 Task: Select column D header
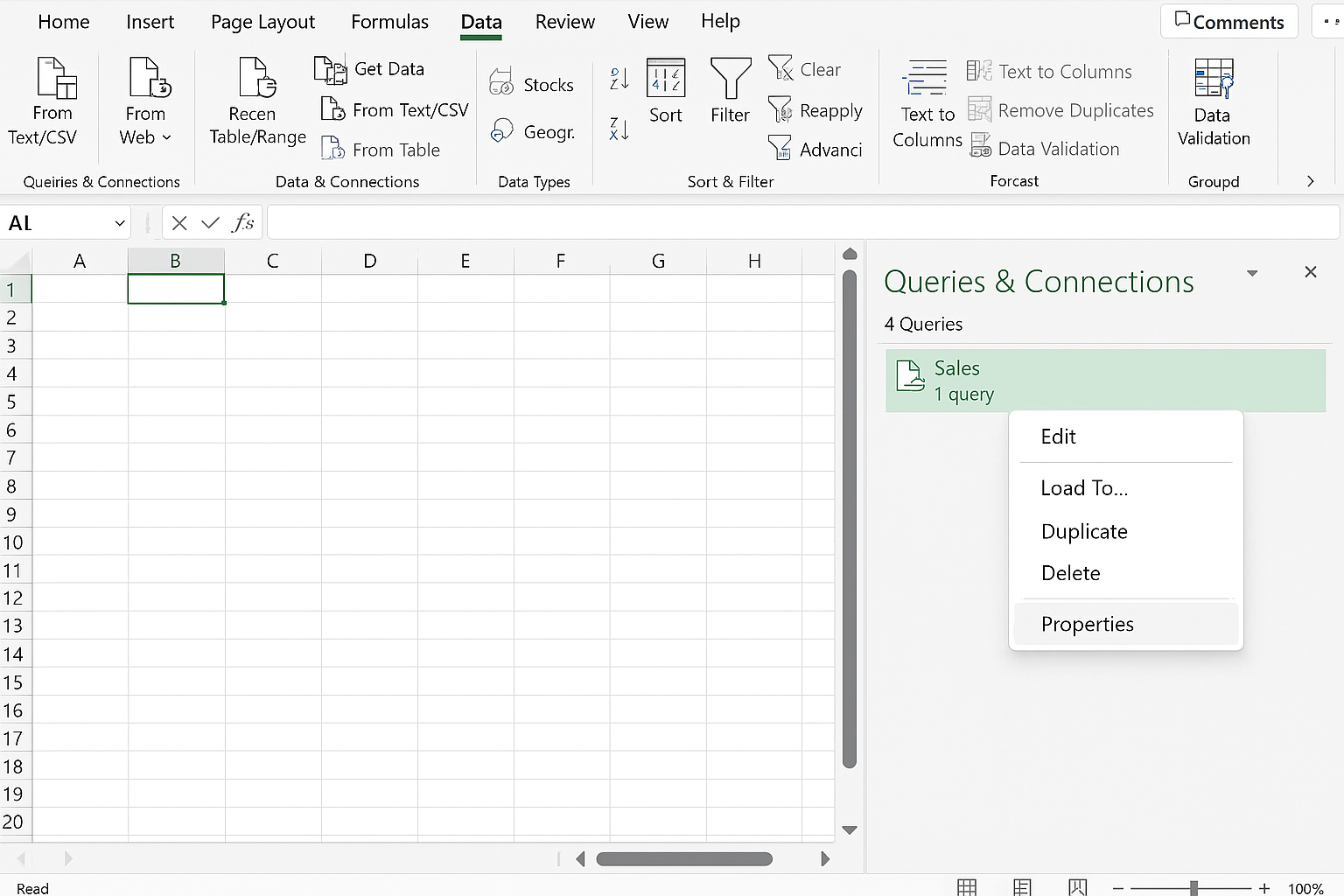369,261
